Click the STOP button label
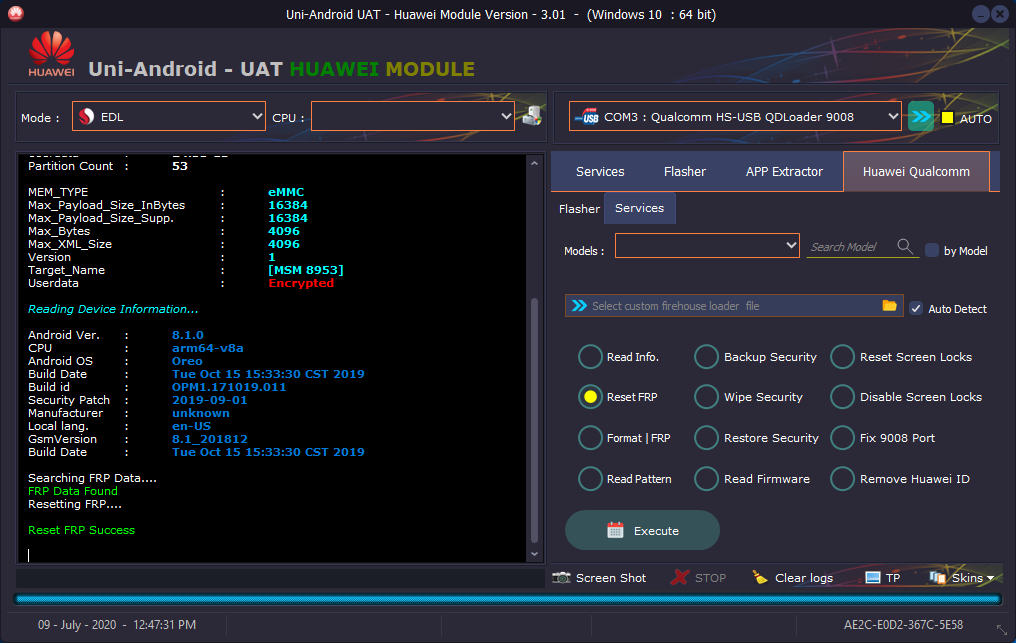Image resolution: width=1016 pixels, height=643 pixels. pos(710,578)
